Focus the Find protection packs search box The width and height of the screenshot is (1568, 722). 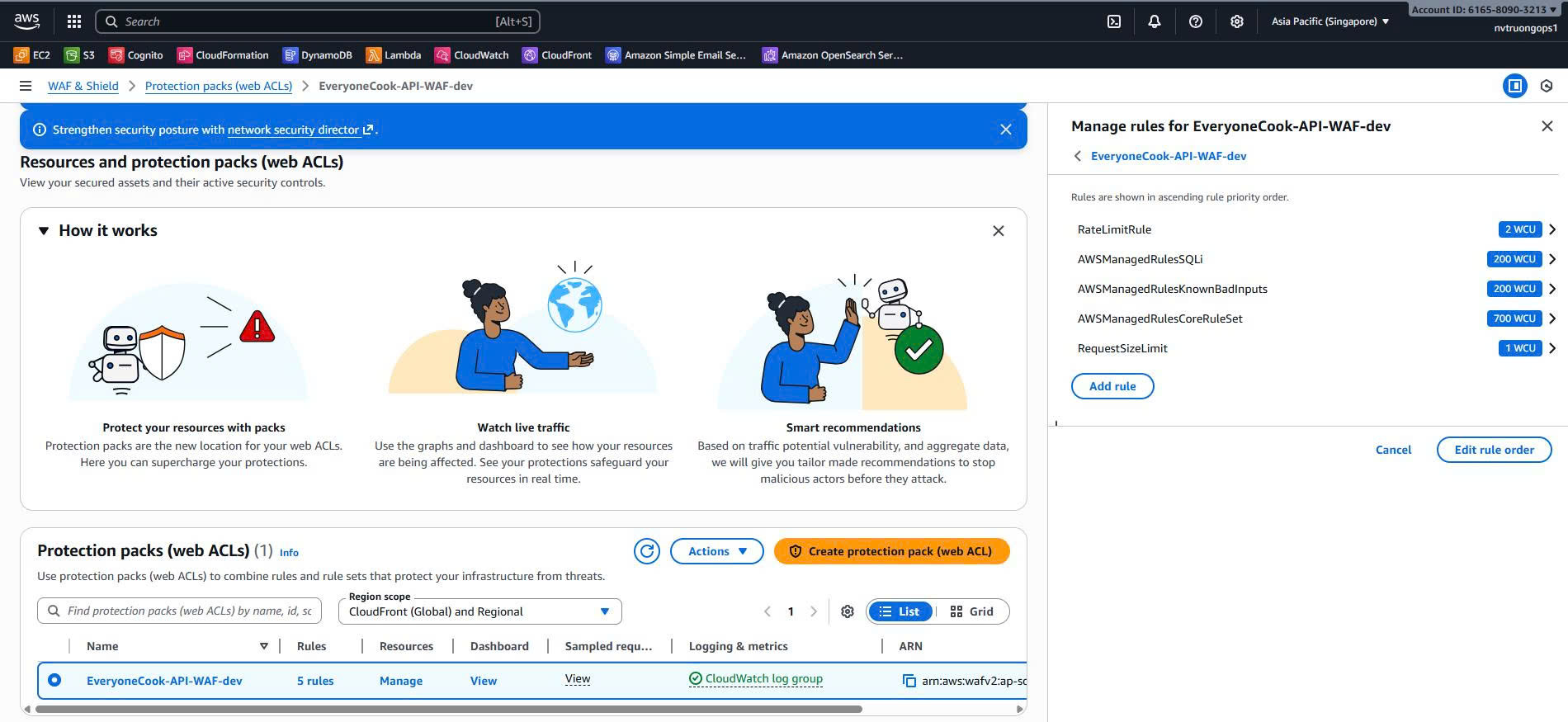click(179, 611)
